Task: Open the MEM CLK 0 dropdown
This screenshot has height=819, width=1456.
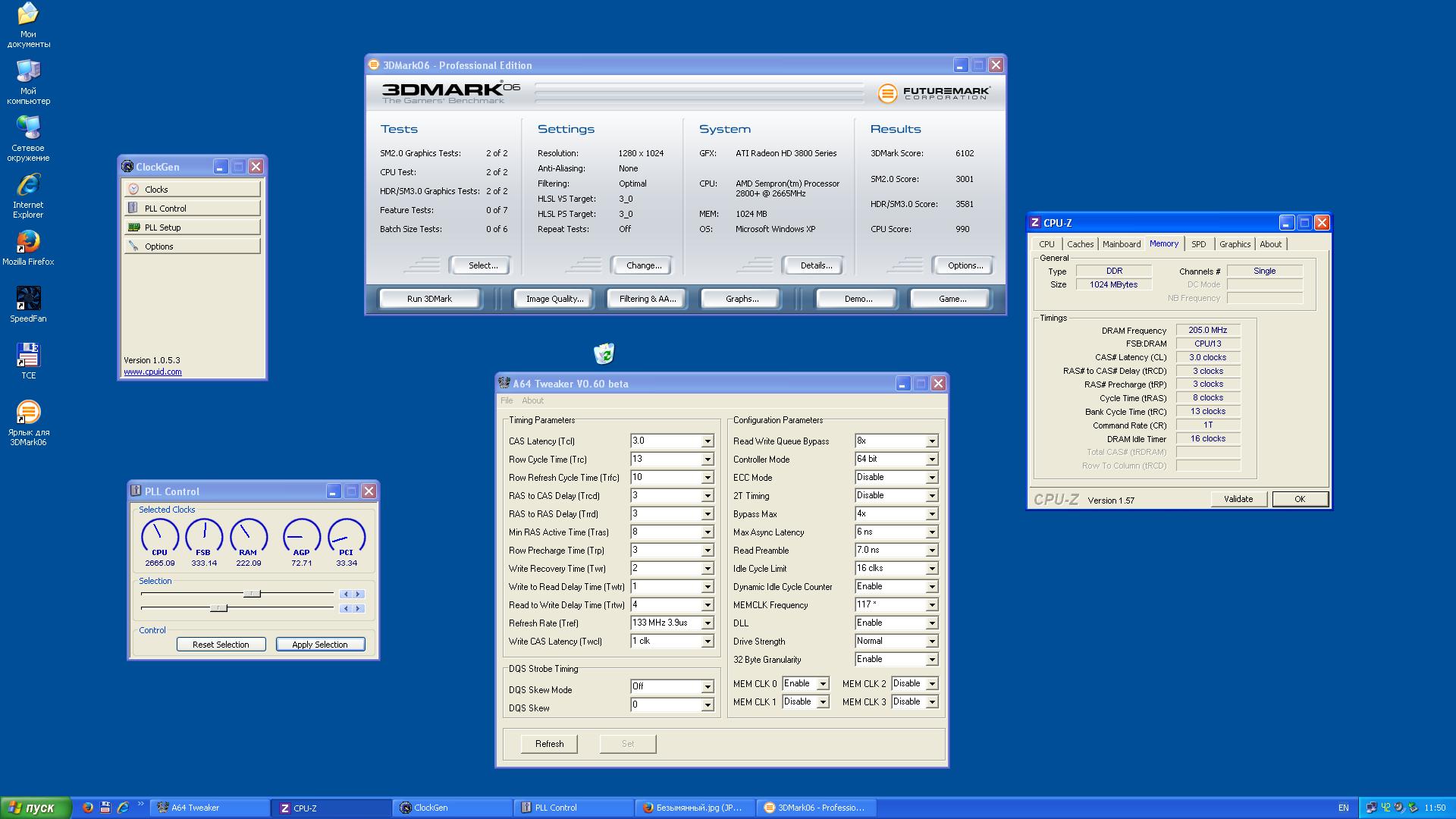Action: [x=822, y=684]
